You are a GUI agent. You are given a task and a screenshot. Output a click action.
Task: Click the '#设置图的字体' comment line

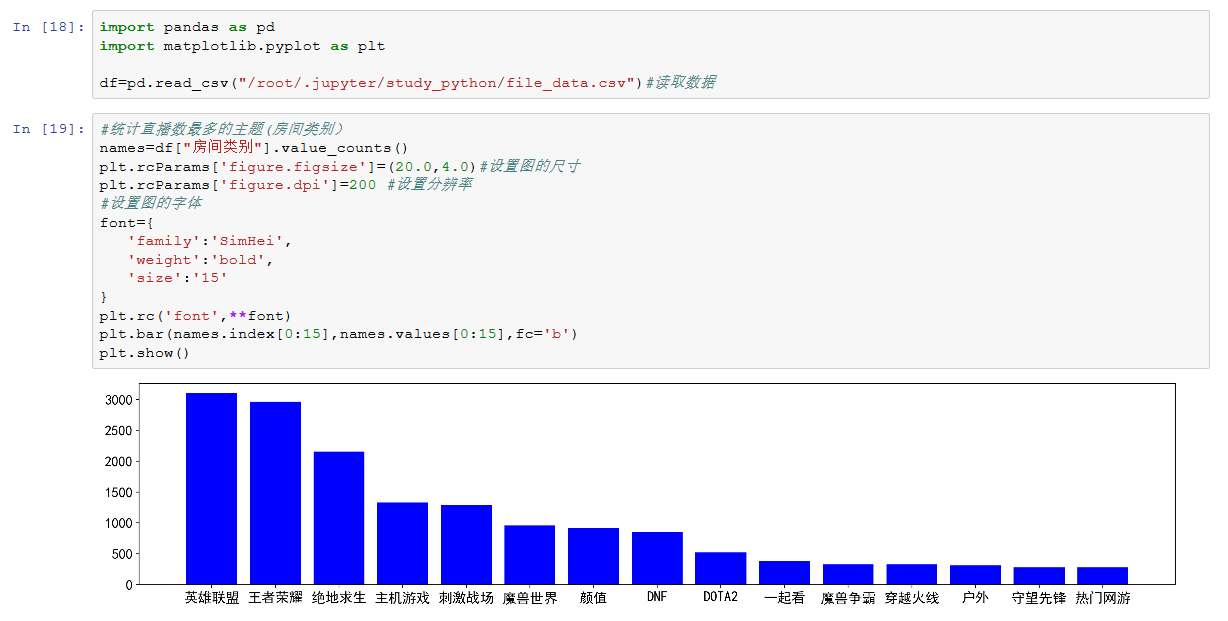pos(150,203)
